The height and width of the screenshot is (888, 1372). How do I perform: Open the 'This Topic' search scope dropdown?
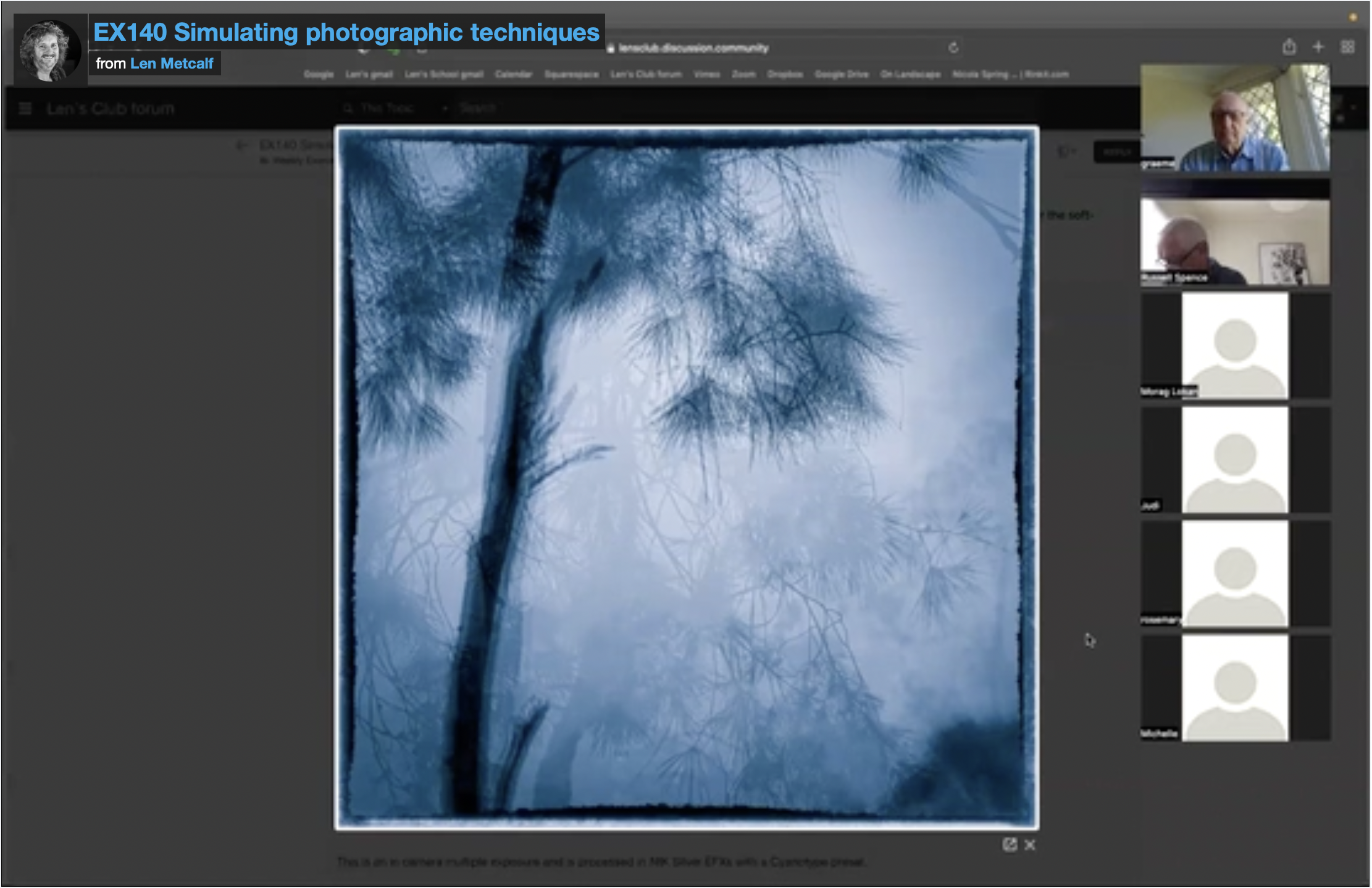[x=395, y=109]
